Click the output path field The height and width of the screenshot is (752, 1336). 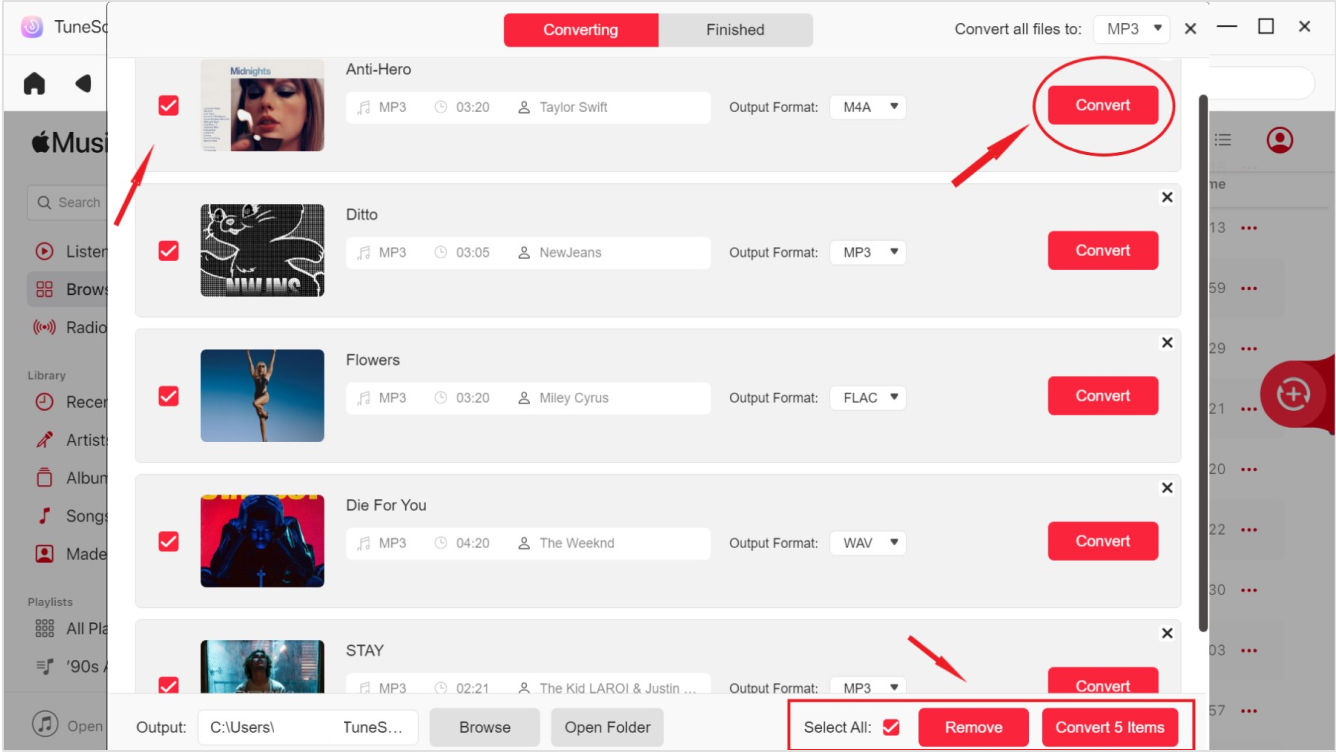point(308,727)
